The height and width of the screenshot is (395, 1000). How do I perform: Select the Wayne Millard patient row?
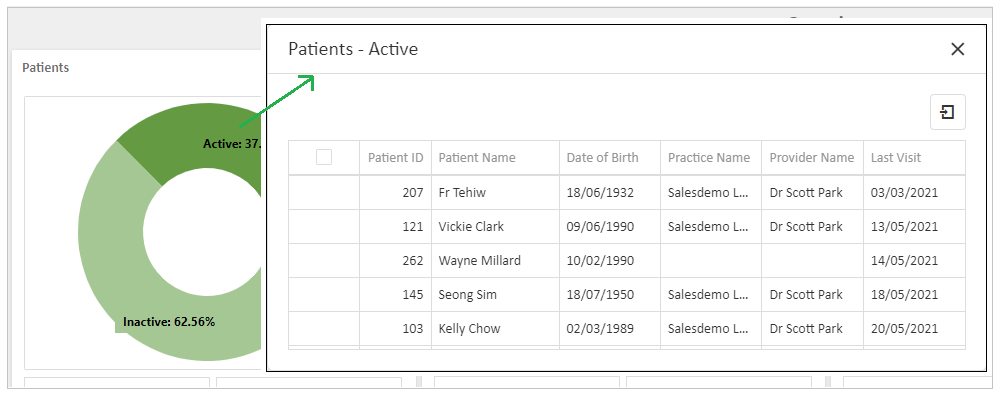(x=627, y=260)
